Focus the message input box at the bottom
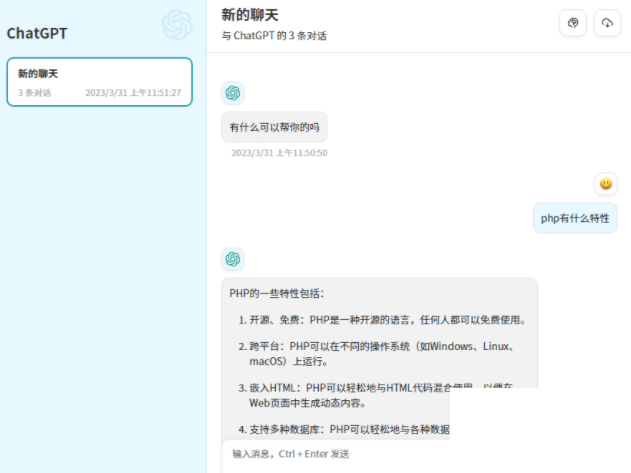 (420, 454)
